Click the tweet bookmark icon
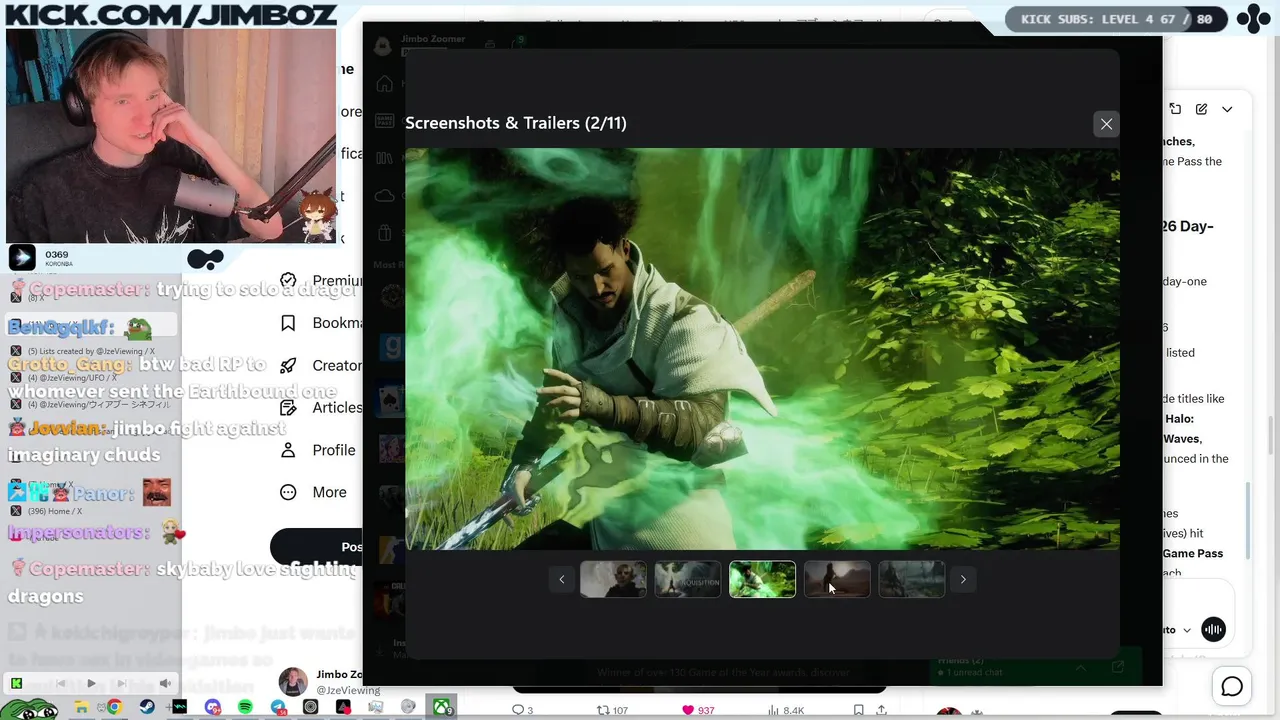The image size is (1280, 720). click(x=858, y=710)
